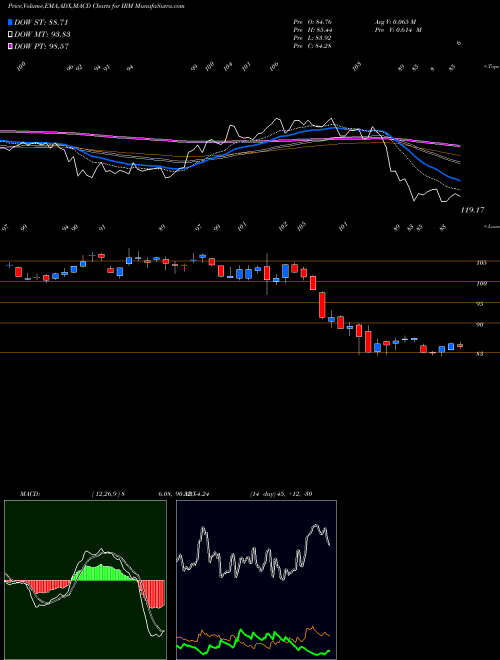
Task: Click the '(14 day) 45, -12, -30' ADX text
Action: tap(281, 494)
